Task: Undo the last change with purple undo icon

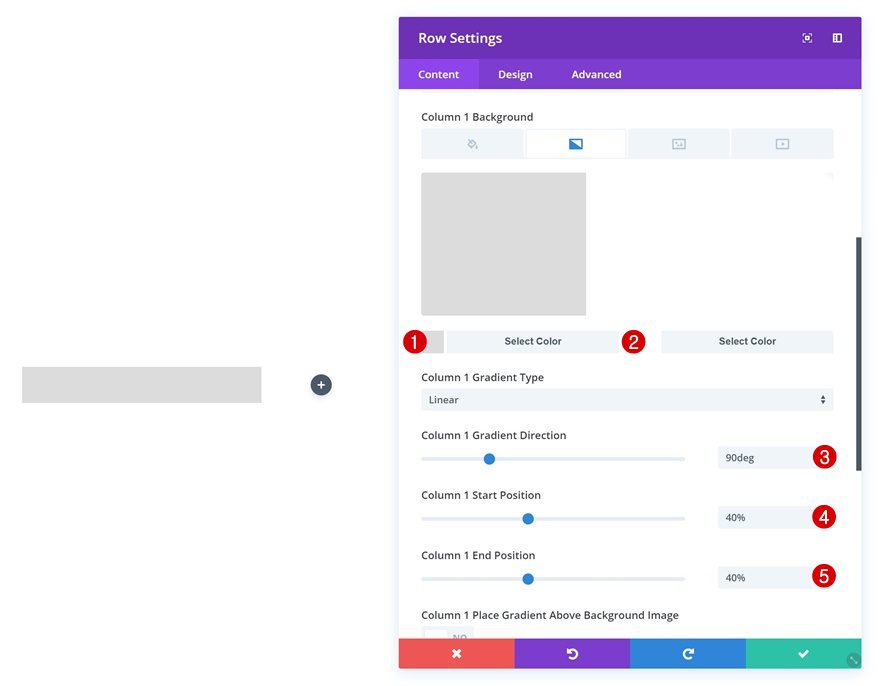Action: pyautogui.click(x=571, y=653)
